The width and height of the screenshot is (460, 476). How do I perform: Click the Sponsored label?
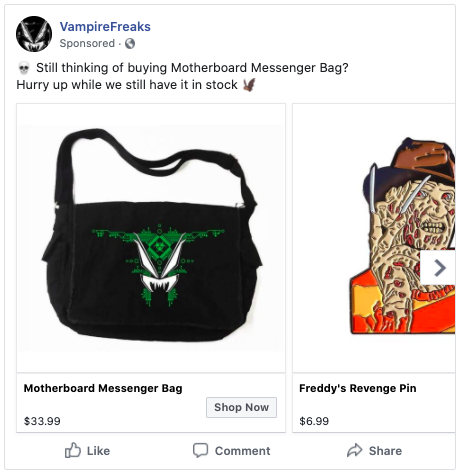click(87, 43)
